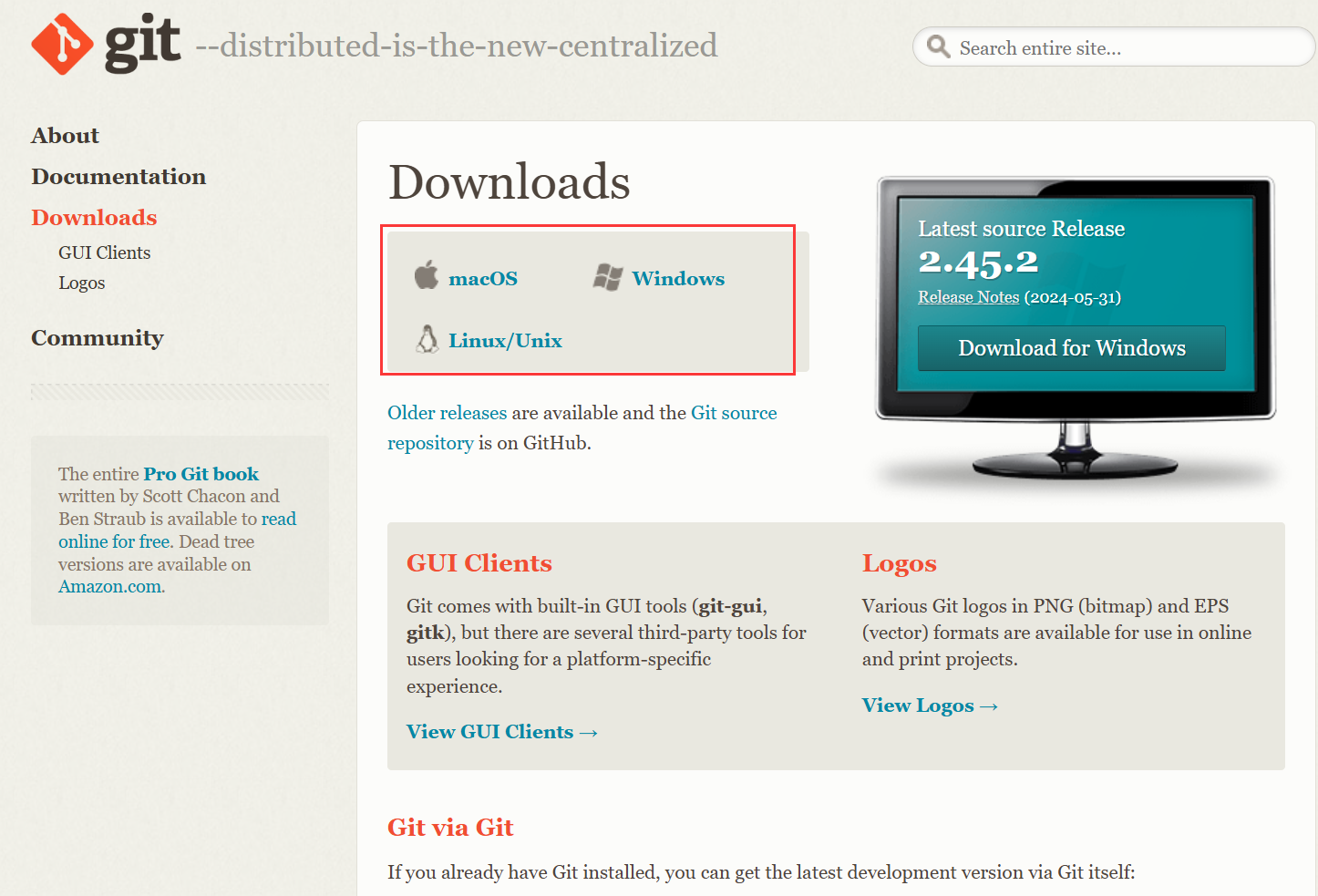
Task: Click the Linux penguin icon
Action: coord(427,339)
